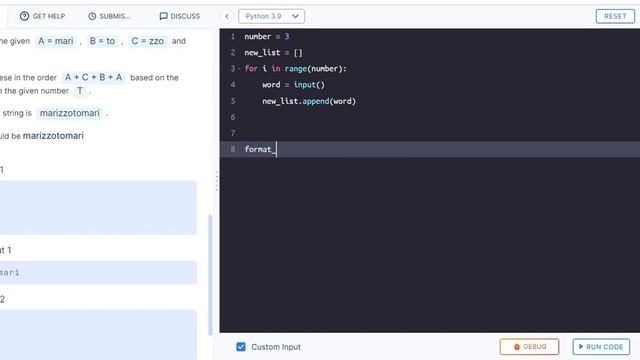
Task: Open the Submissions tab
Action: click(109, 16)
